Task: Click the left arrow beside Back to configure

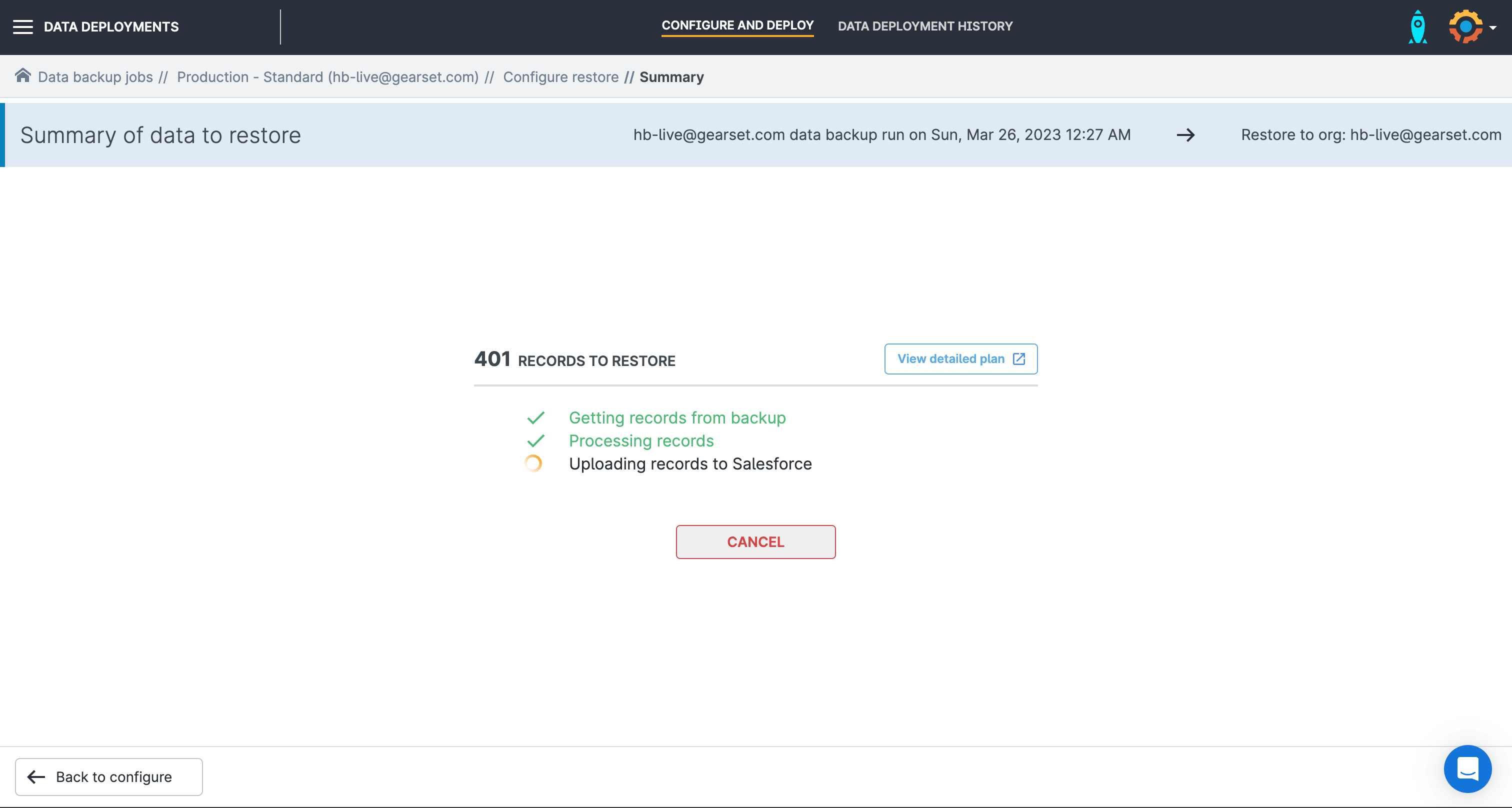Action: [x=36, y=777]
